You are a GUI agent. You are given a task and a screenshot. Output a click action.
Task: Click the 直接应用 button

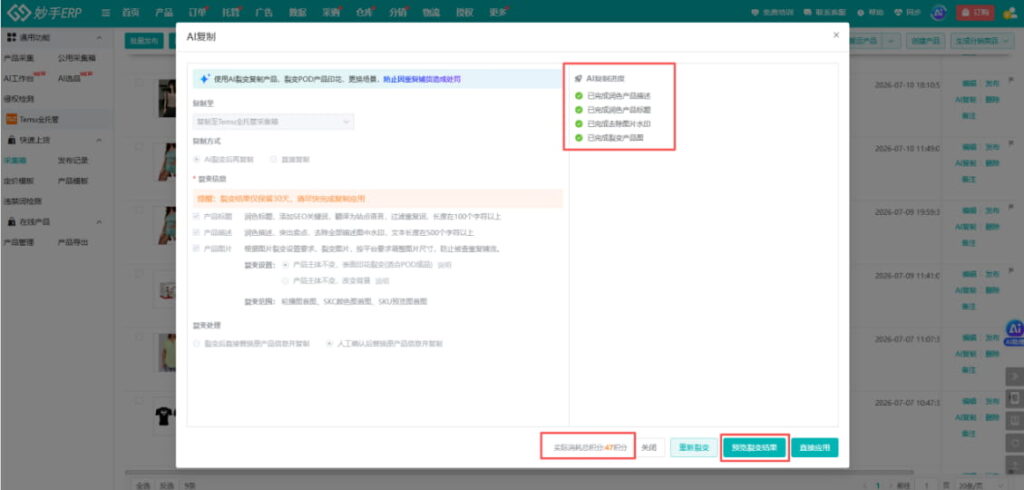click(815, 448)
